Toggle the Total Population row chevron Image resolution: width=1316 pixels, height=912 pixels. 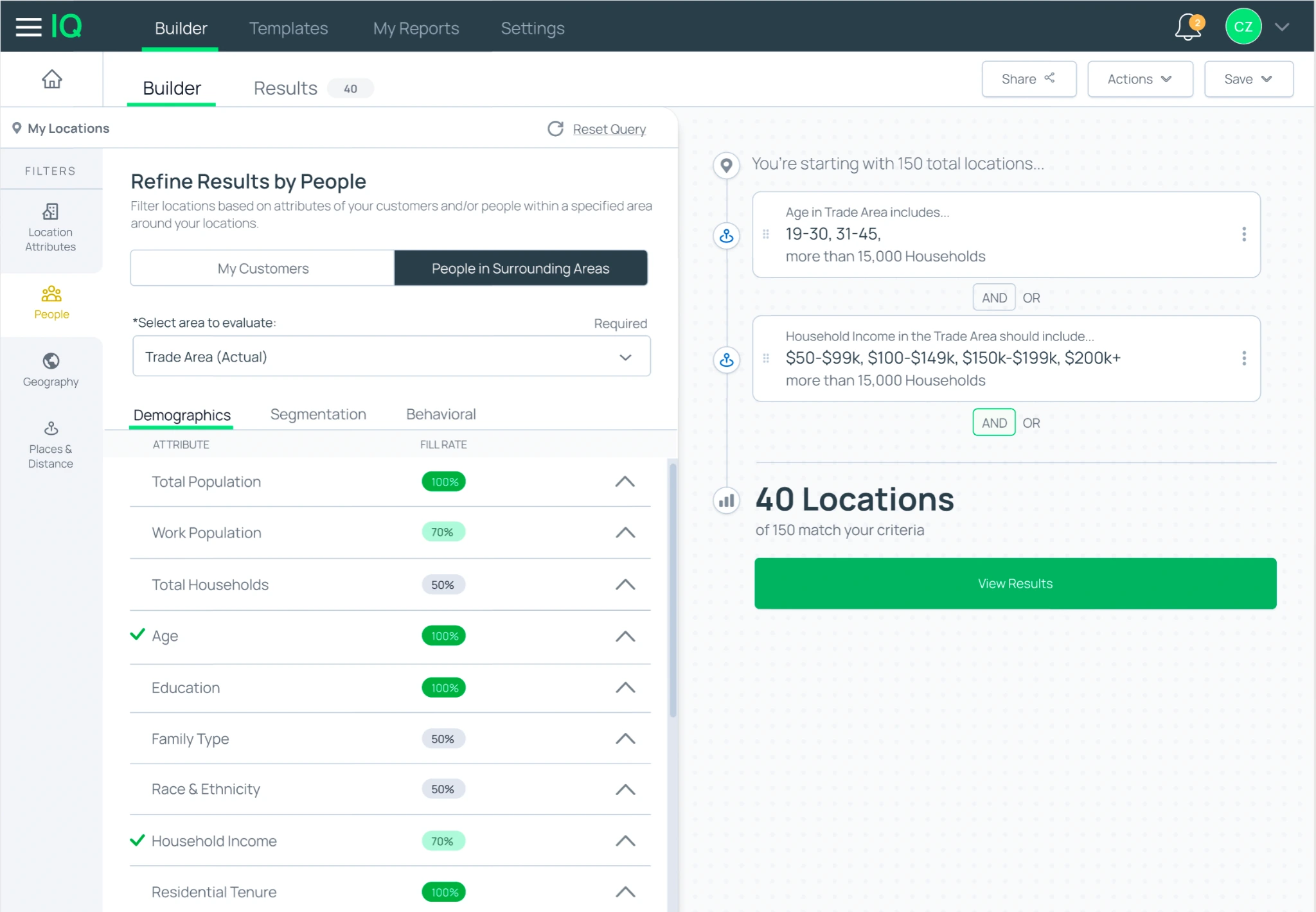click(x=625, y=482)
